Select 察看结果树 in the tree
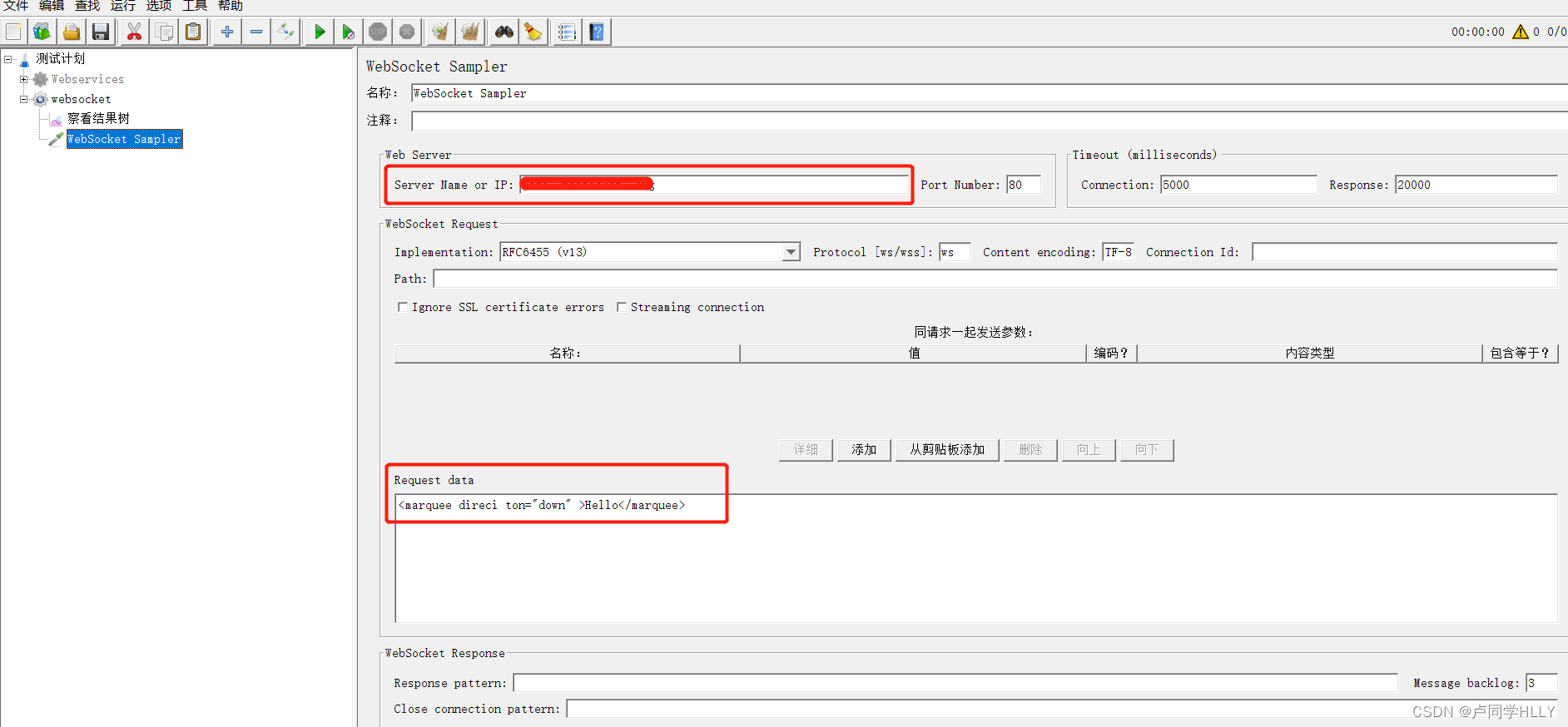This screenshot has width=1568, height=727. point(98,119)
